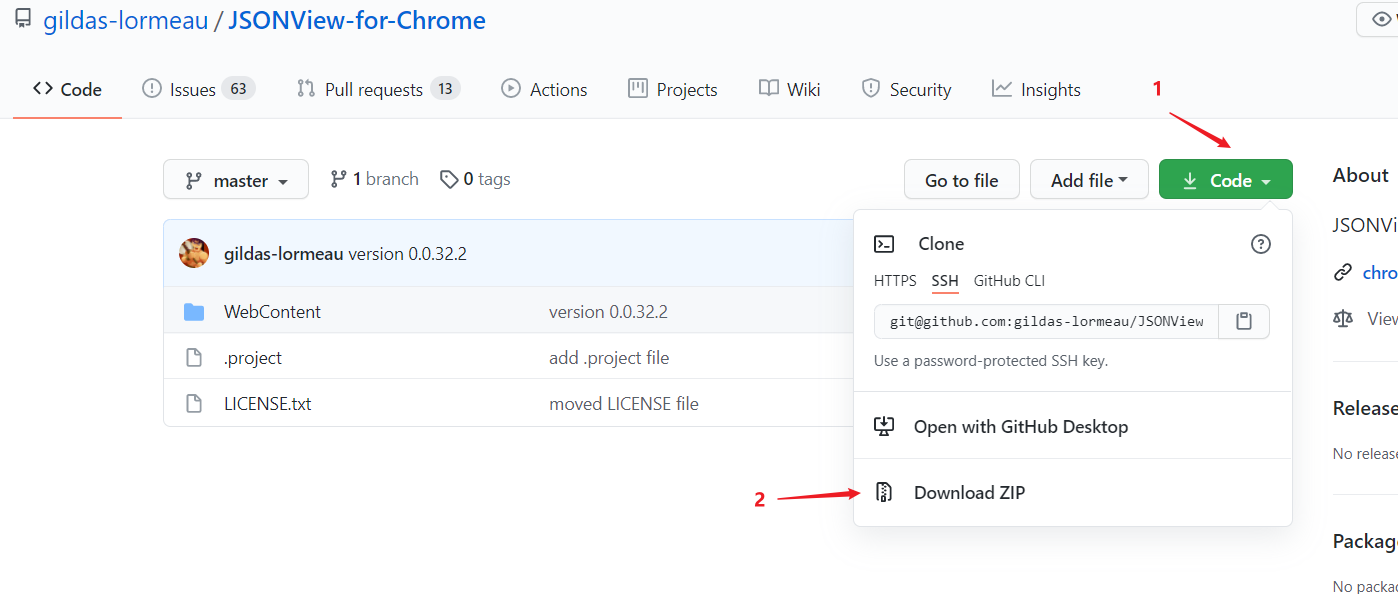Screen dimensions: 1398x594
Task: Open gildas-lormeau commit author link
Action: [284, 254]
